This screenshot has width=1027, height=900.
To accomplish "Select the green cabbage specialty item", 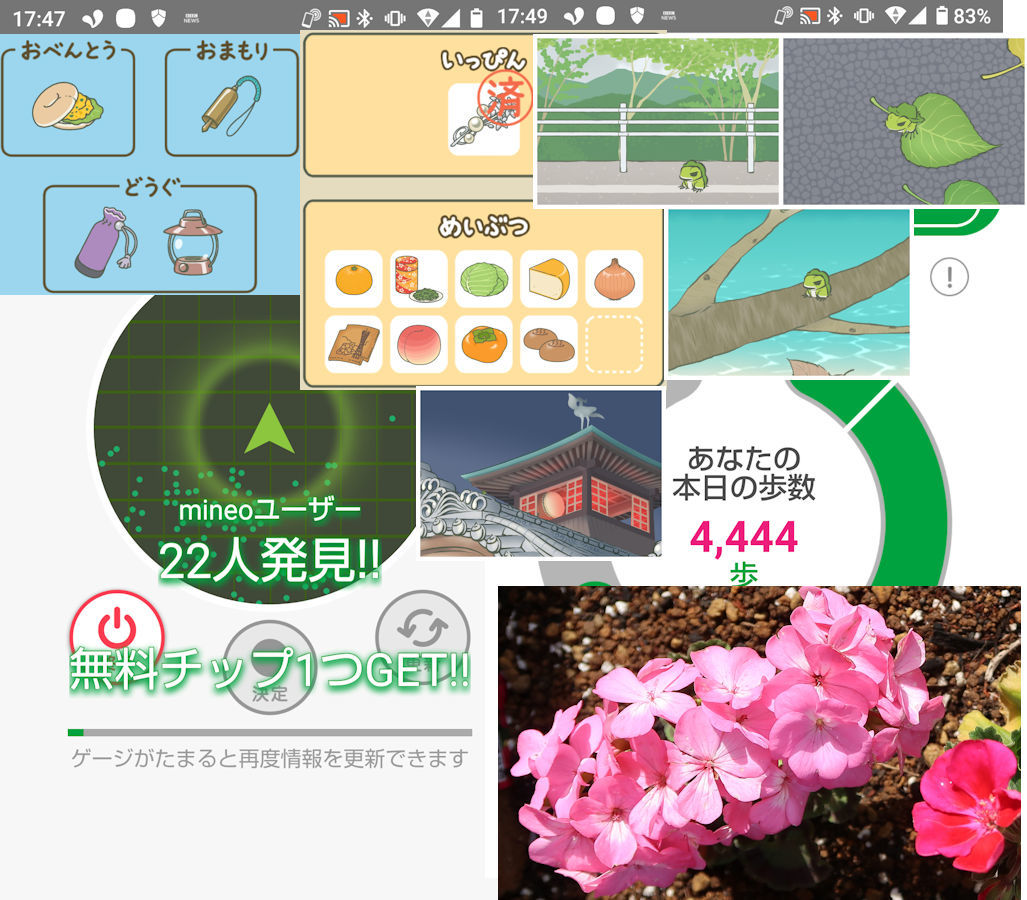I will [x=484, y=279].
